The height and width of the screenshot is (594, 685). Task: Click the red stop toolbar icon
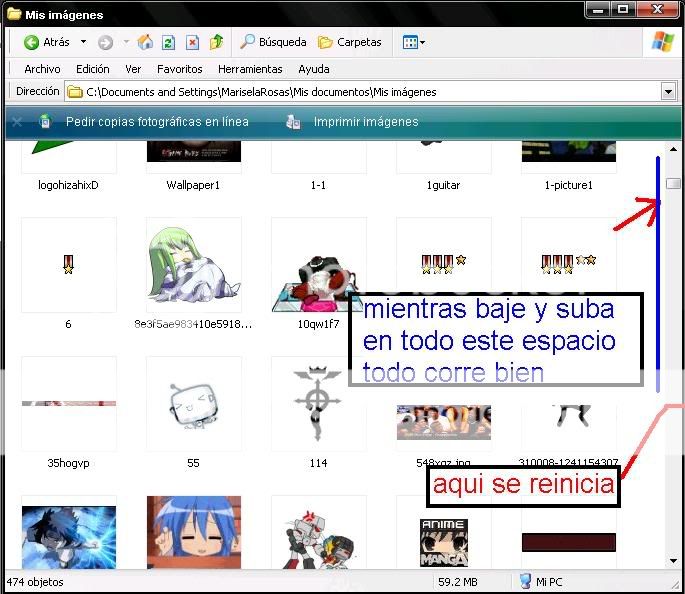tap(192, 42)
